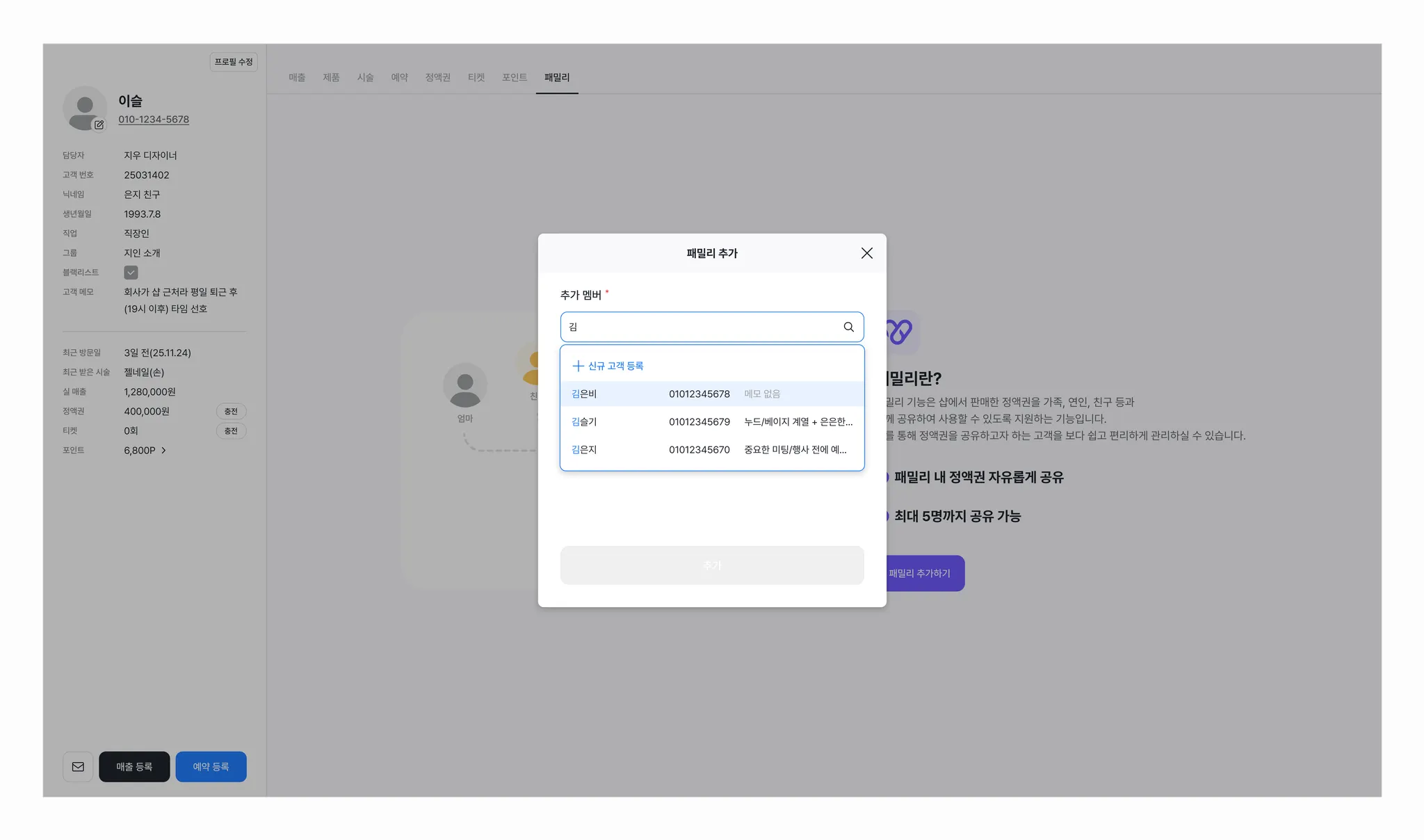Click the 매출 등록 button
Screen dimensions: 1424x840
[x=134, y=766]
